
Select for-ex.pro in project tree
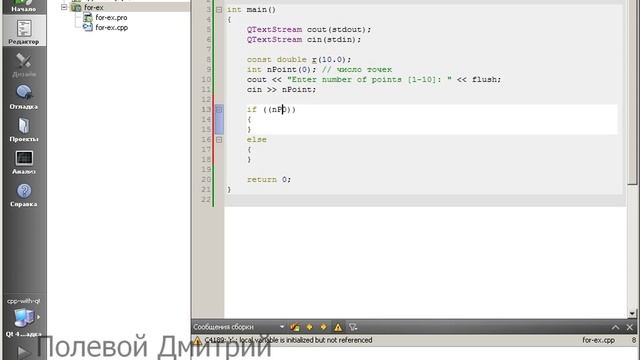click(111, 18)
